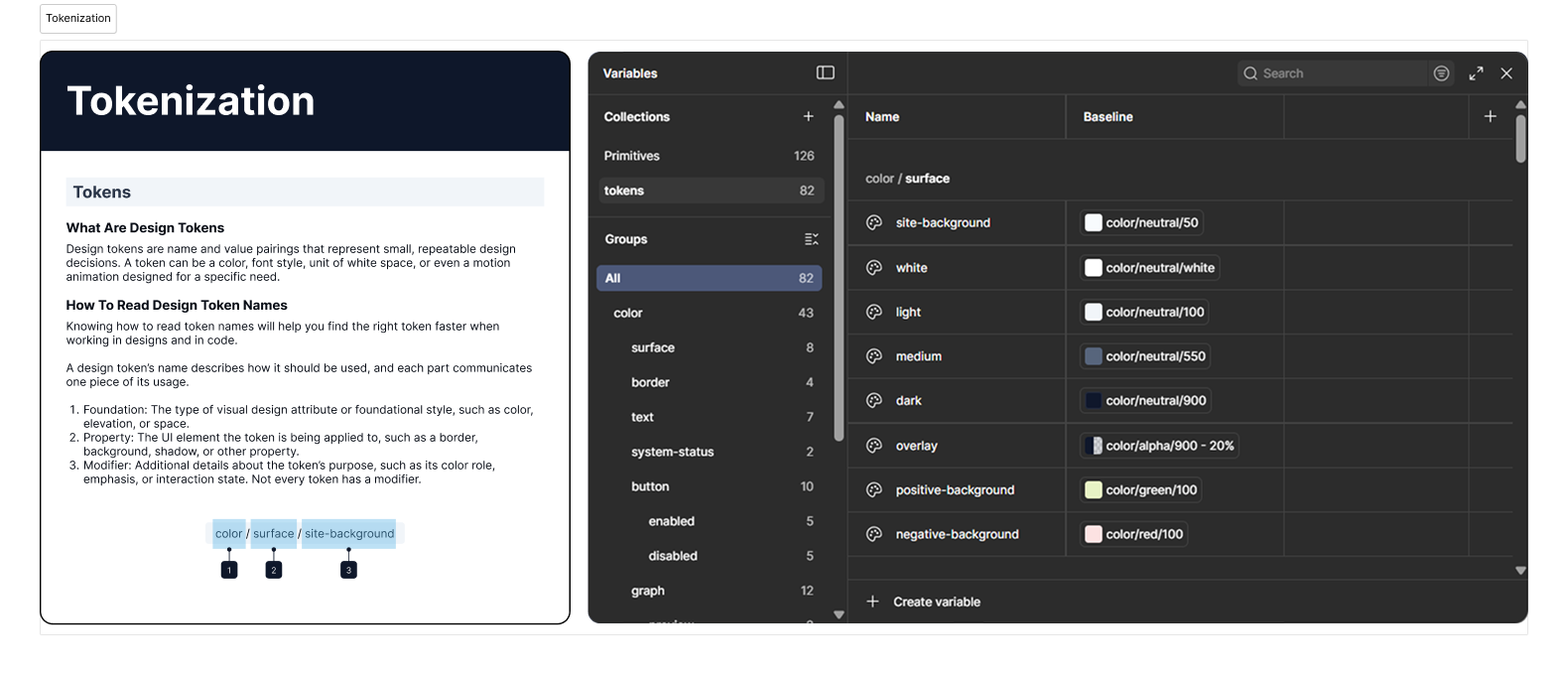Expand the Variables panel to full size
Image resolution: width=1568 pixels, height=675 pixels.
[x=1476, y=73]
